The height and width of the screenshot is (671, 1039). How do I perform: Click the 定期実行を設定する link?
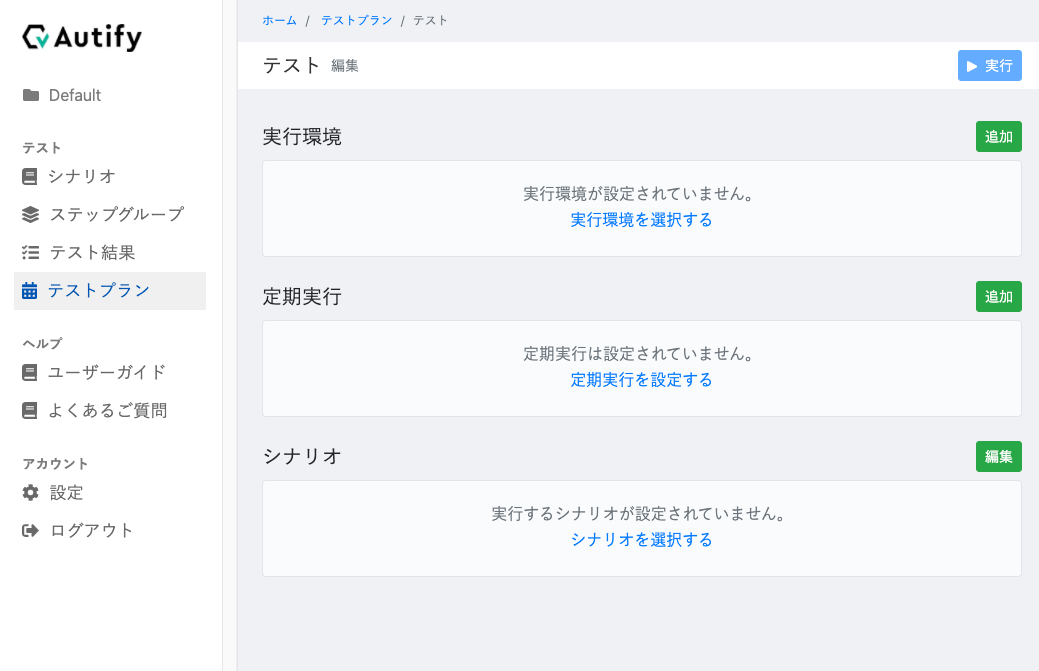coord(641,380)
